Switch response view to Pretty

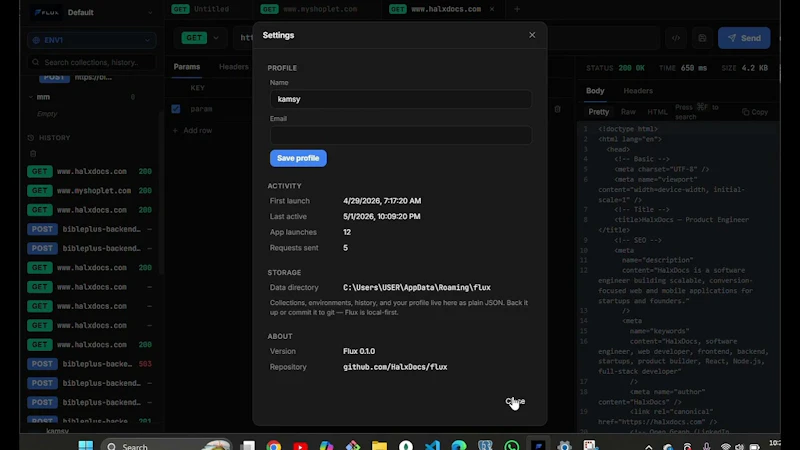pos(599,112)
